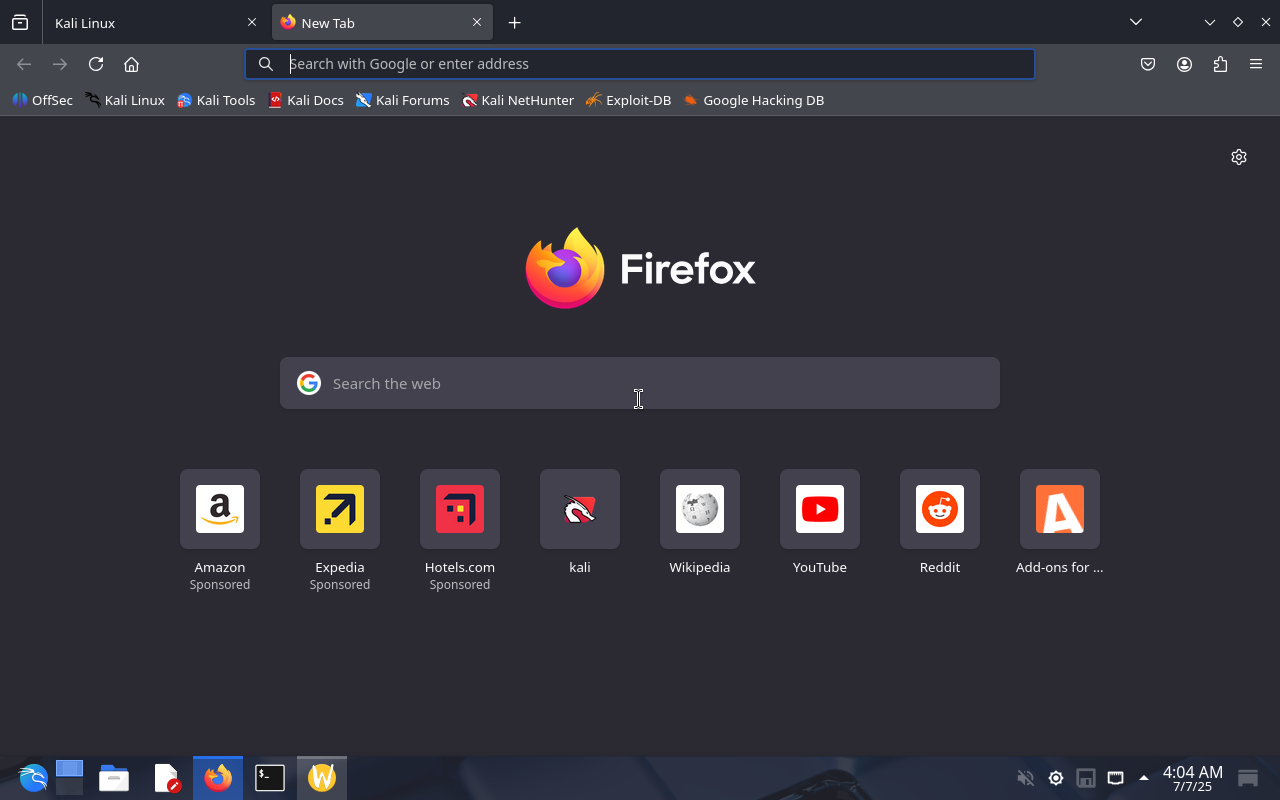The image size is (1280, 800).
Task: Close the Kali Linux tab
Action: point(252,22)
